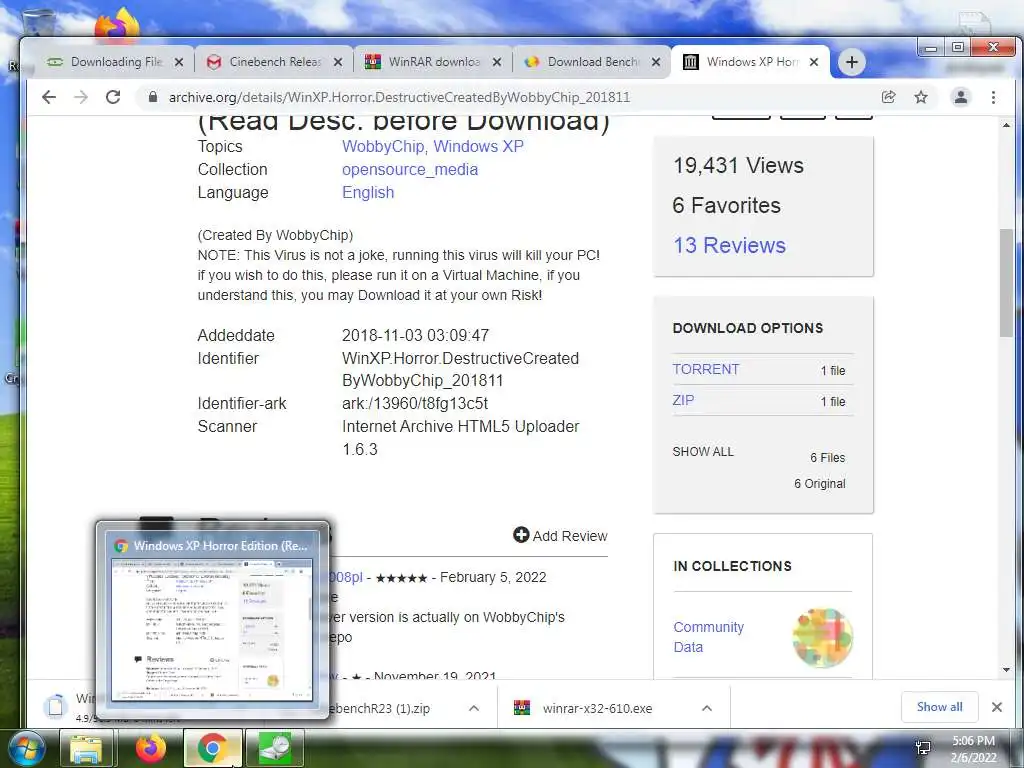
Task: Bookmark this page with the star
Action: coord(921,97)
